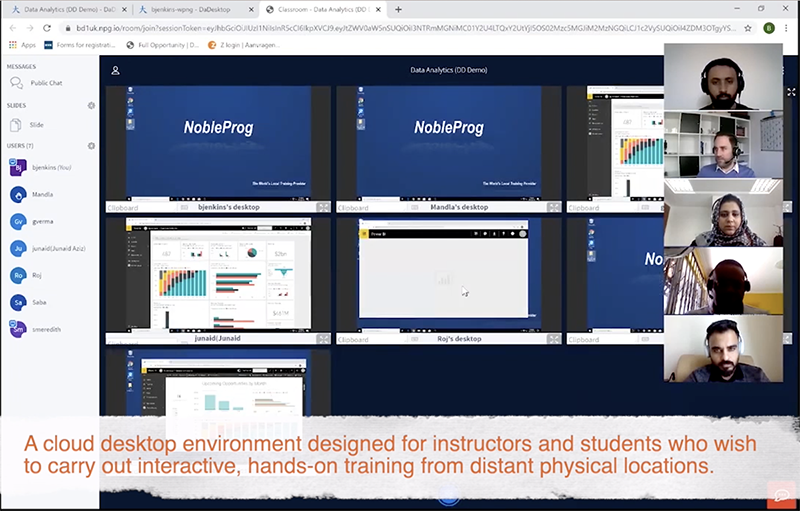Select user bjenkins (You) avatar
The height and width of the screenshot is (511, 800).
(x=18, y=167)
